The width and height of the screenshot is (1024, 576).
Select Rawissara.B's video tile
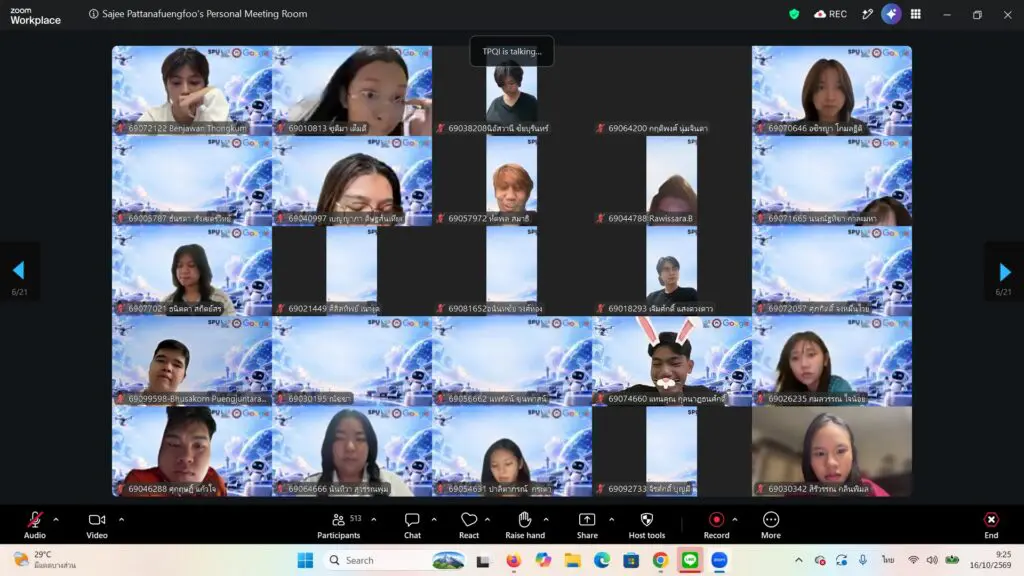pyautogui.click(x=672, y=181)
